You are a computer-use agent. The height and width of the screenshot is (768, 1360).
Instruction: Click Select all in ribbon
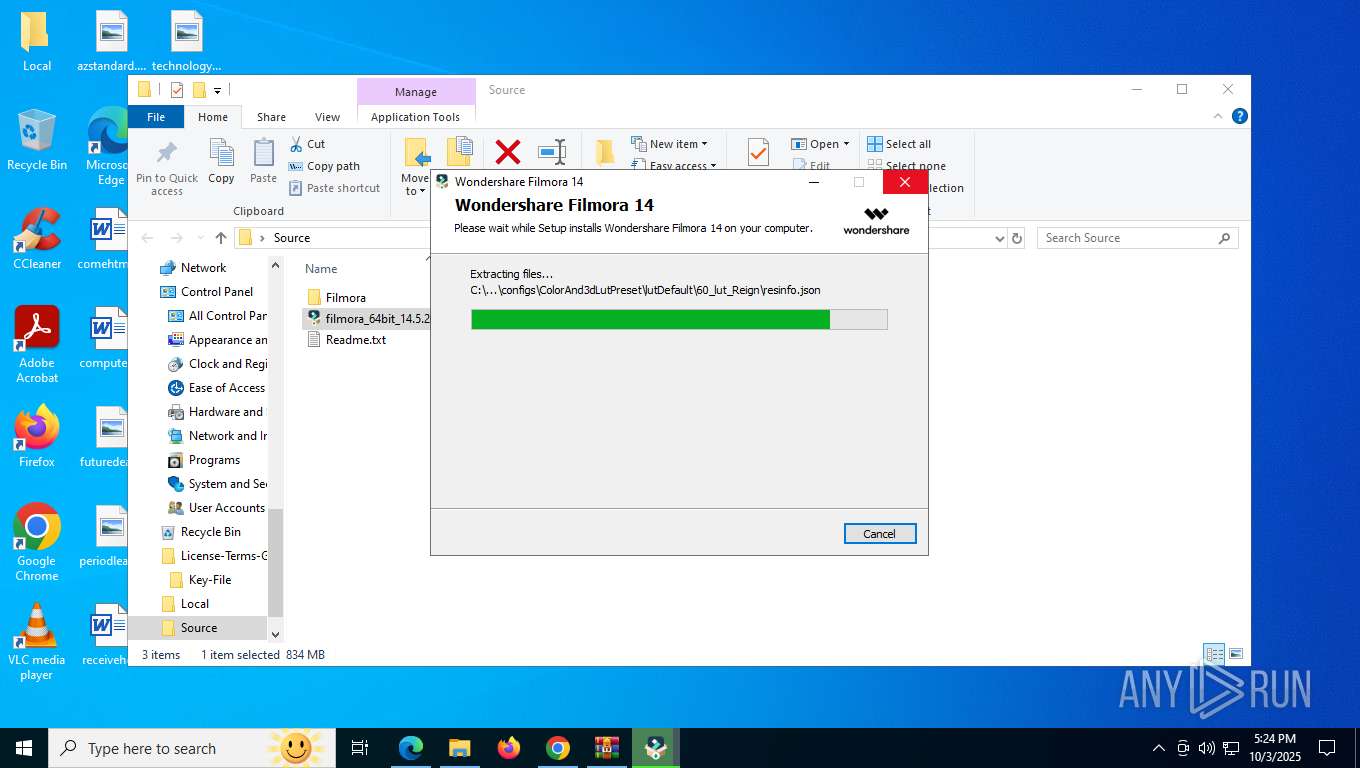899,144
